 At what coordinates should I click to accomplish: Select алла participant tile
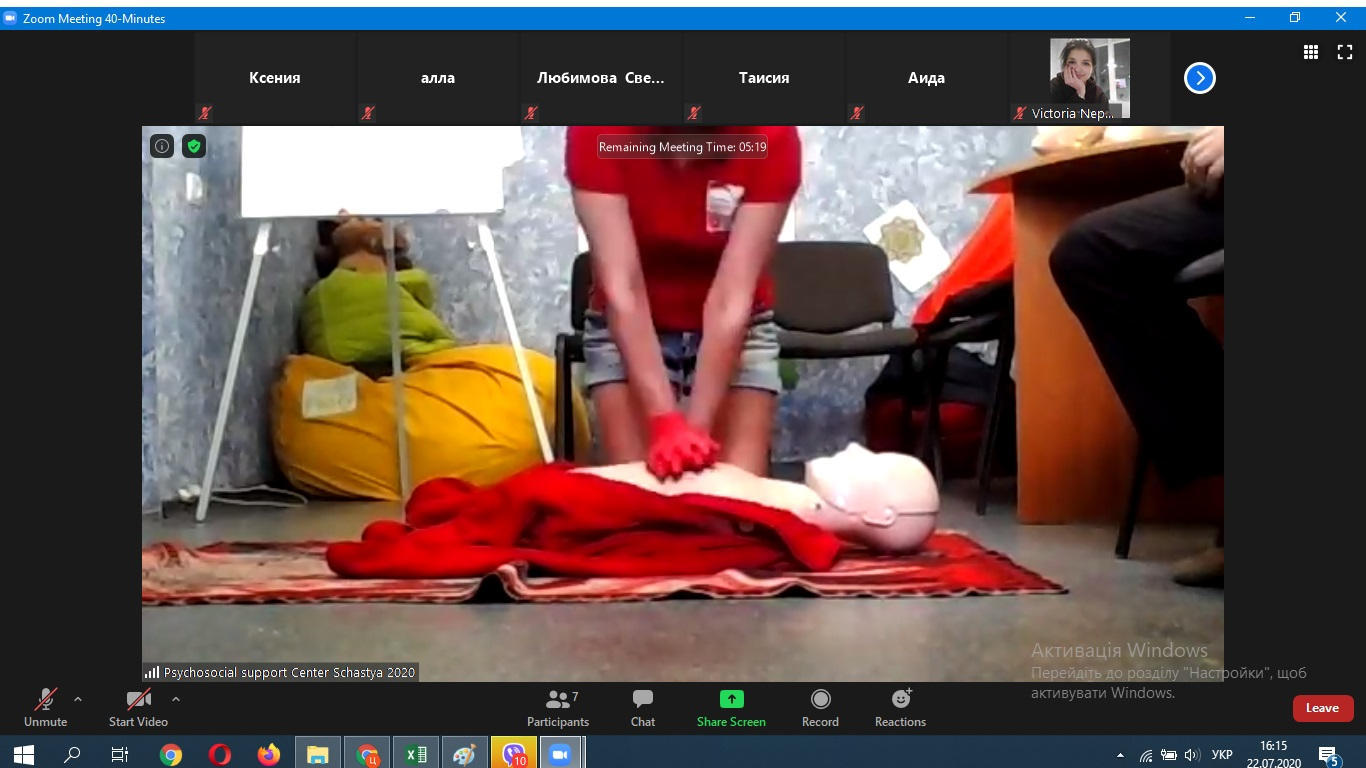[x=438, y=78]
